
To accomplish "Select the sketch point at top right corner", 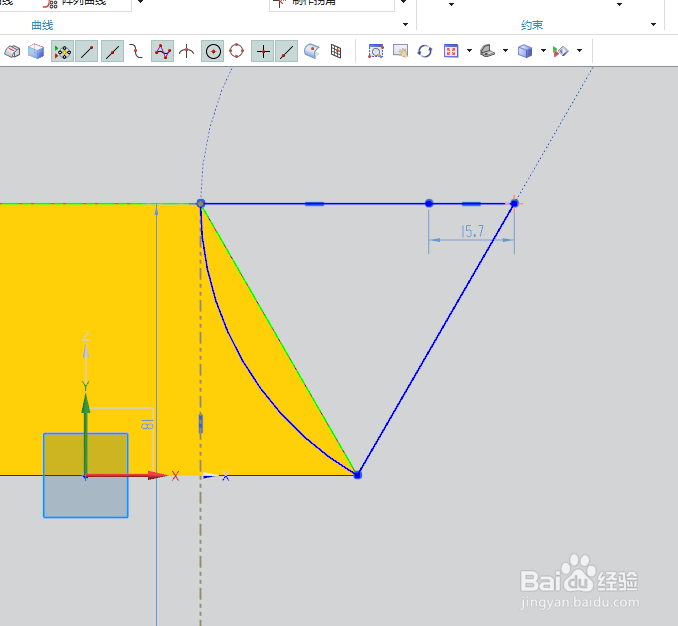I will pyautogui.click(x=514, y=203).
